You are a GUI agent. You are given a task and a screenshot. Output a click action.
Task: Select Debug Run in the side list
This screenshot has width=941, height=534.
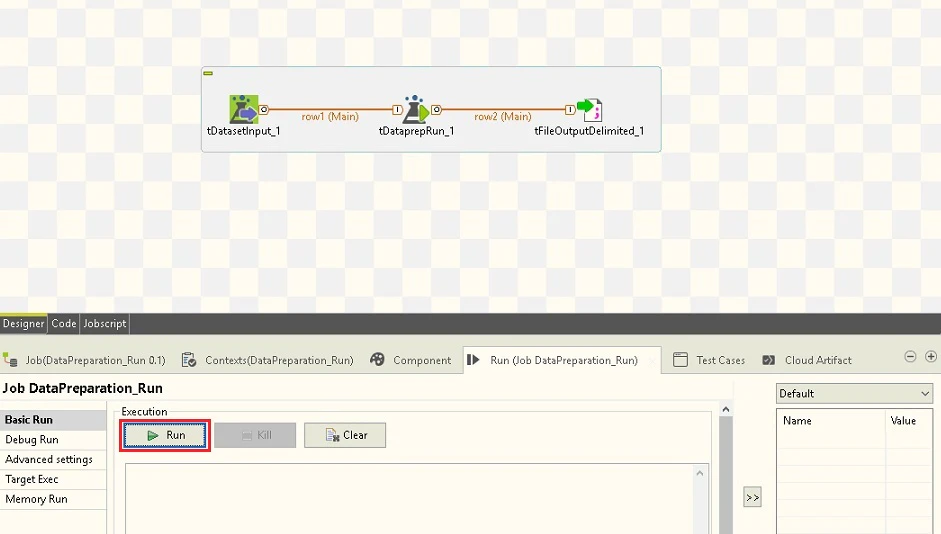click(53, 439)
